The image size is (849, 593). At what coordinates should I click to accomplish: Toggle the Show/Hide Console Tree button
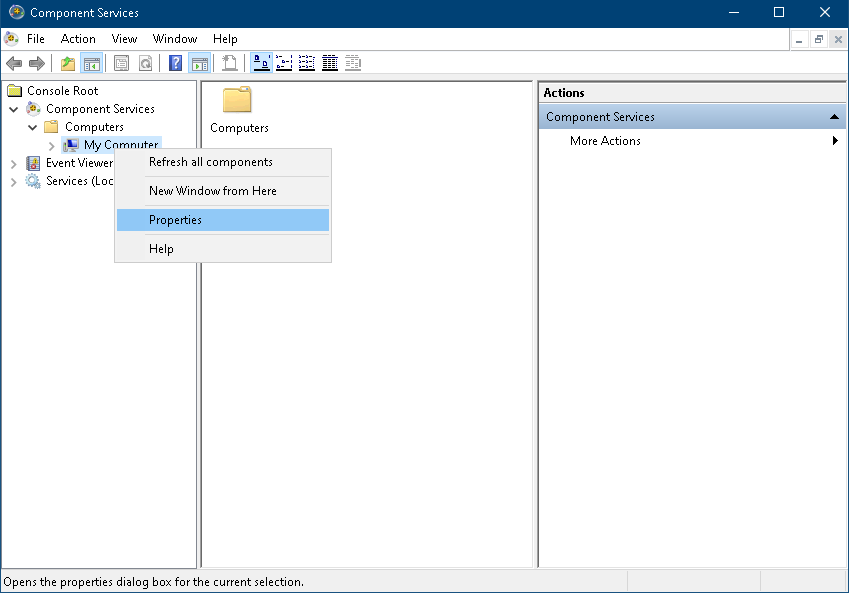[x=92, y=64]
